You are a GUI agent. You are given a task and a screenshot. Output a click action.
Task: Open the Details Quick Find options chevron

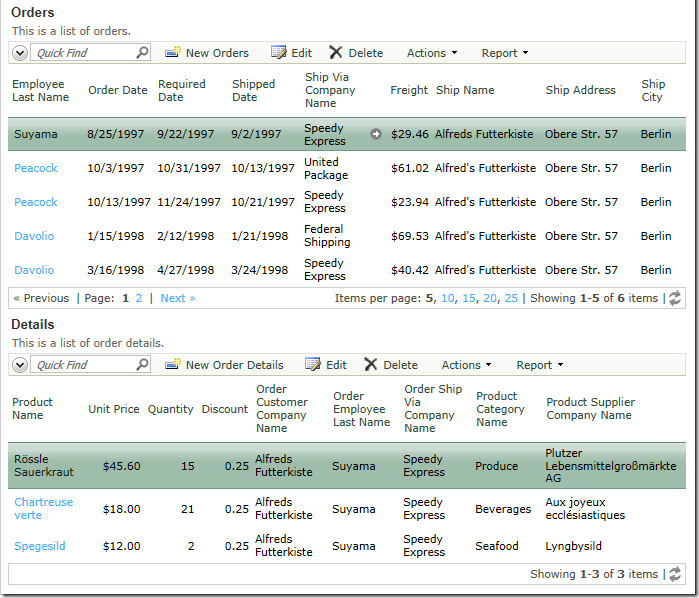(20, 365)
